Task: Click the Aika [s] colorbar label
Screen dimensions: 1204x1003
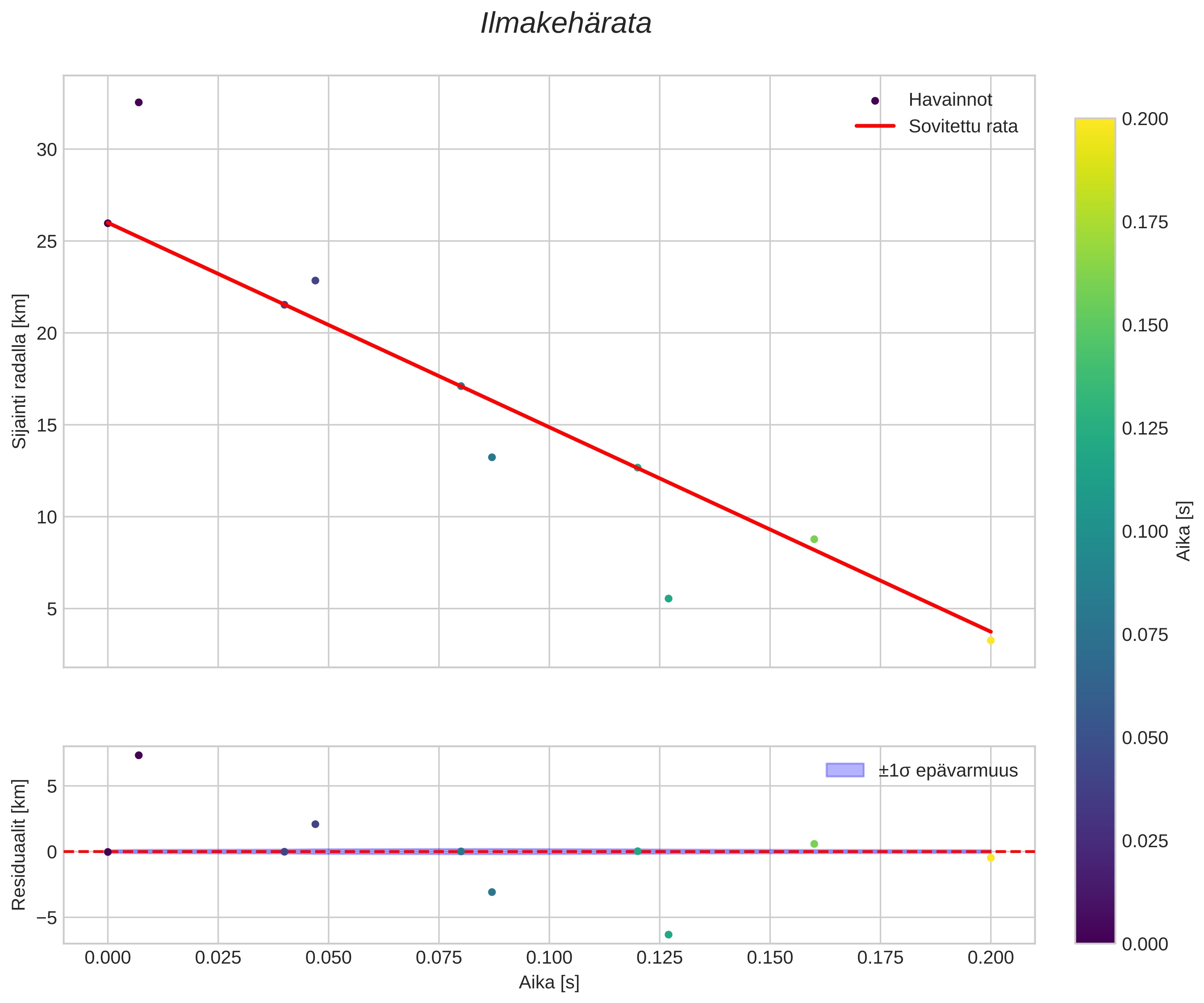Action: coord(1183,531)
